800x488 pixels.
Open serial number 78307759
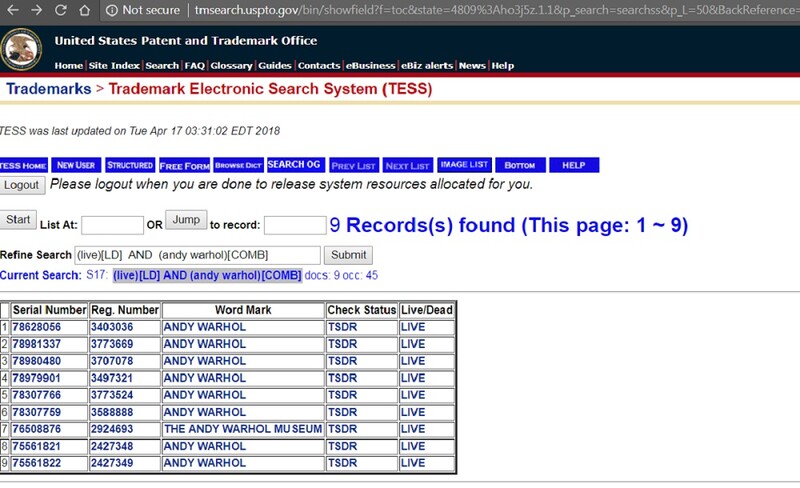tap(36, 412)
